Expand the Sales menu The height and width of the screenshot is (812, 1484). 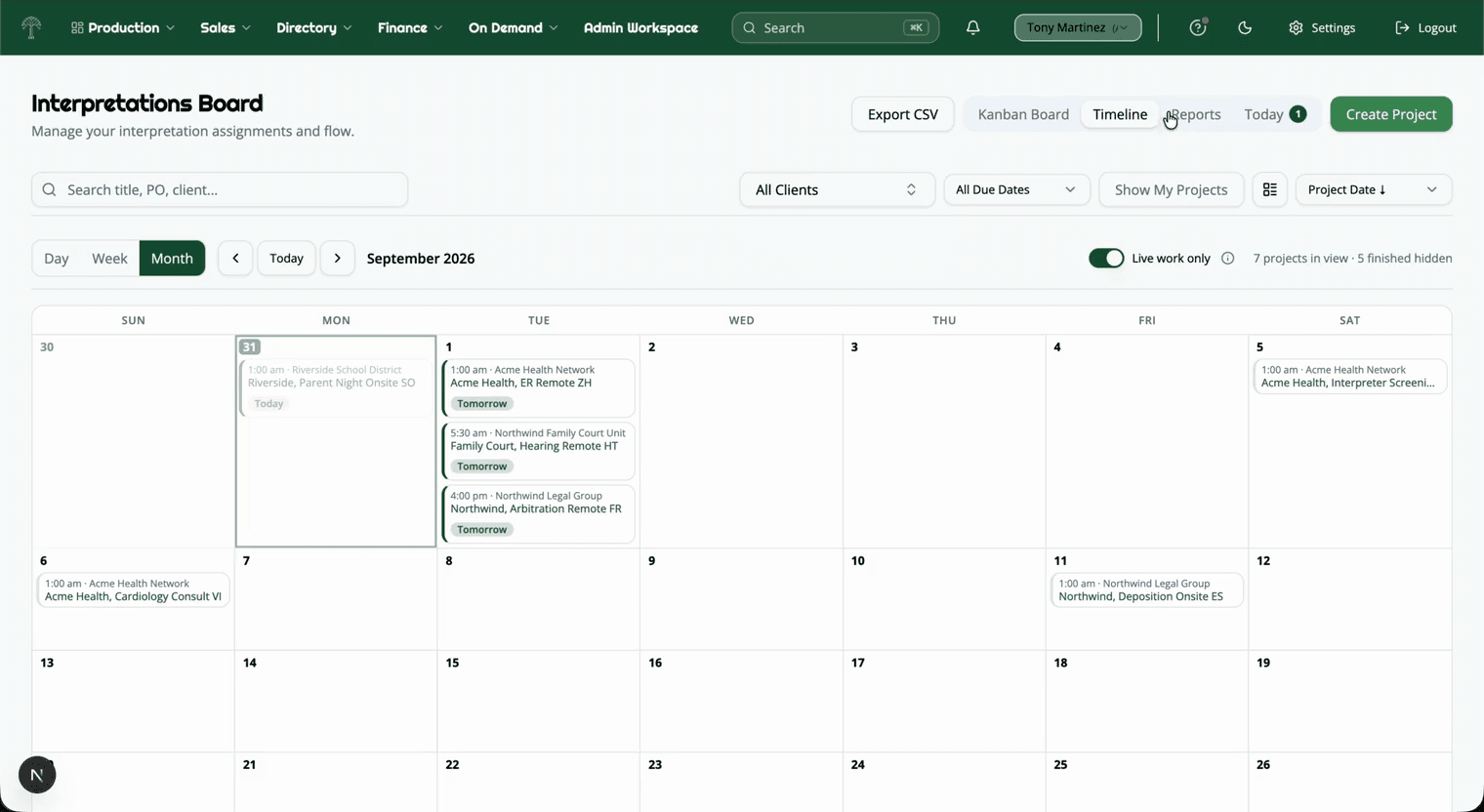coord(226,27)
